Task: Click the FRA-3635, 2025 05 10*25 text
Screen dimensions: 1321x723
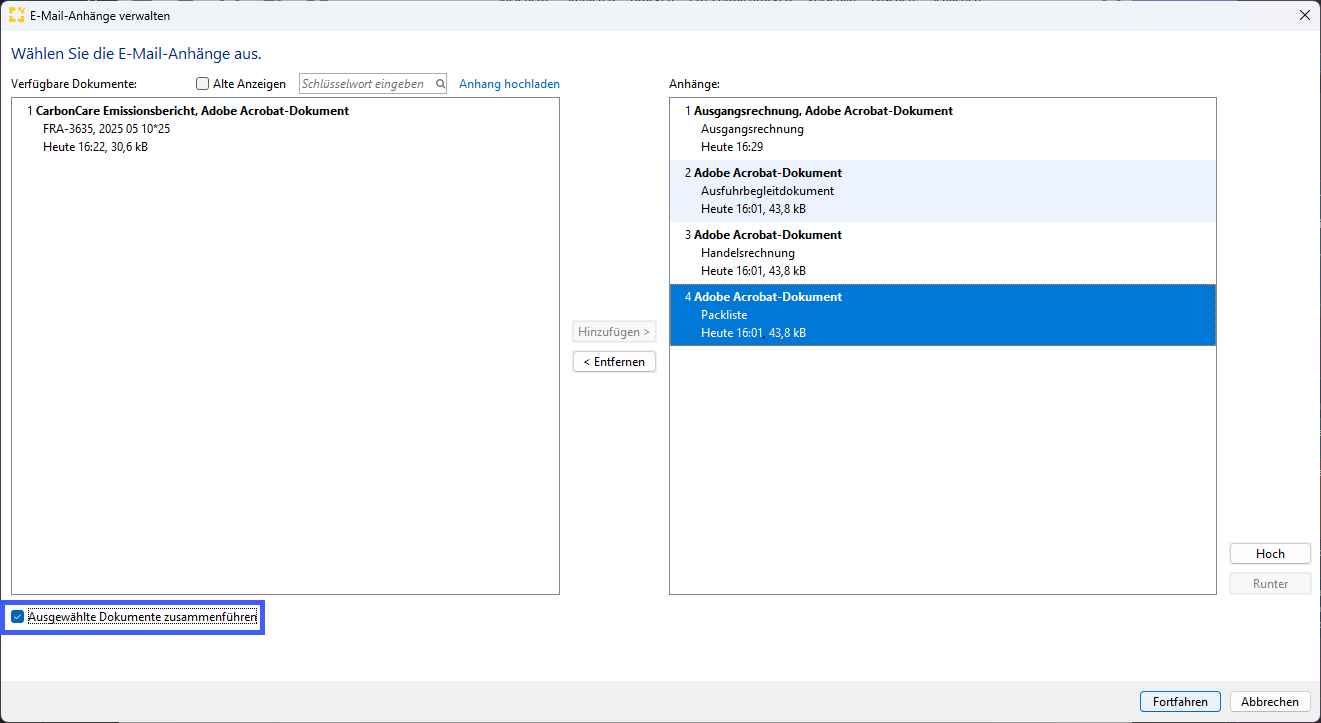Action: [107, 129]
